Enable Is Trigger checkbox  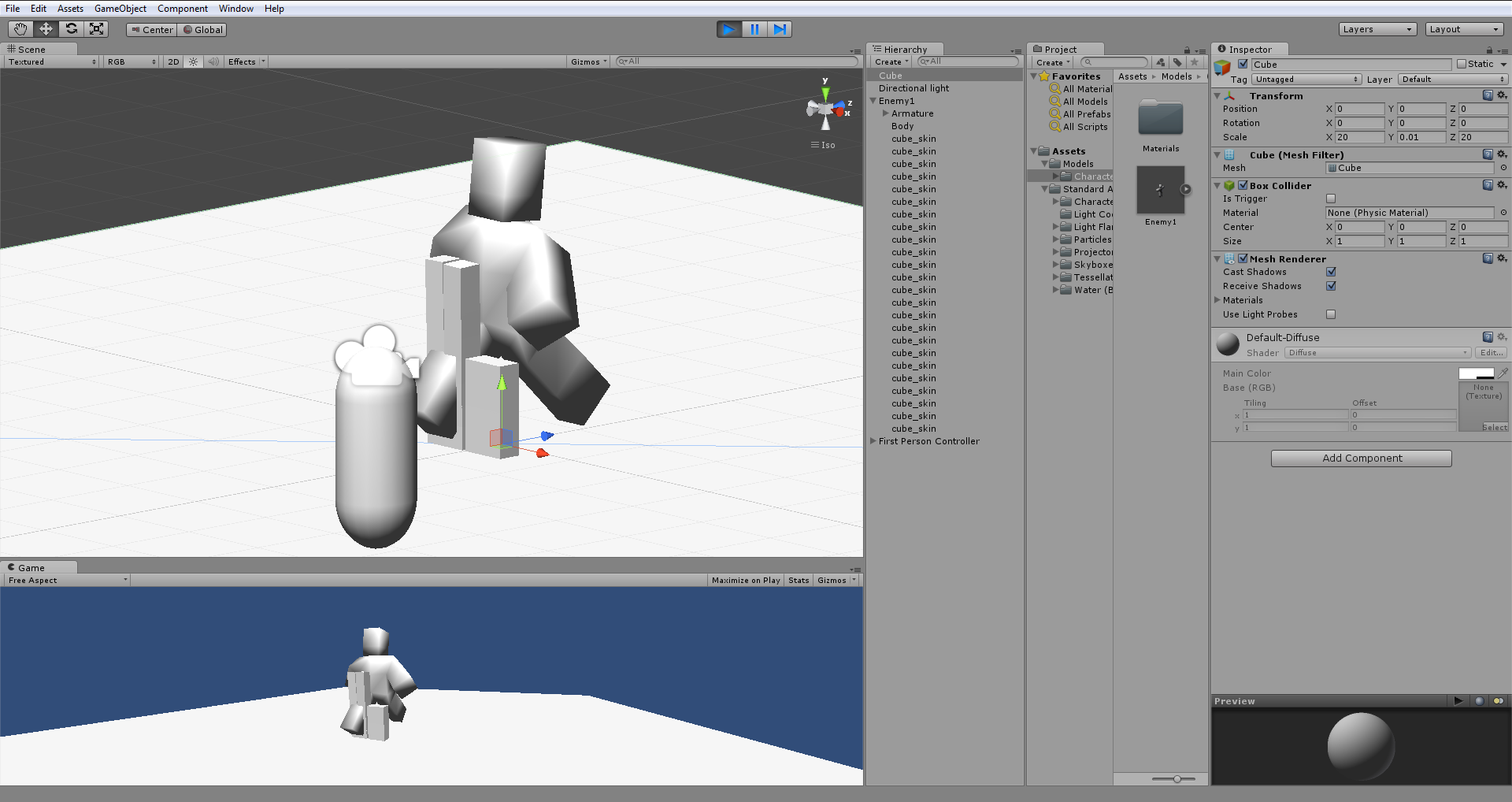(x=1331, y=199)
